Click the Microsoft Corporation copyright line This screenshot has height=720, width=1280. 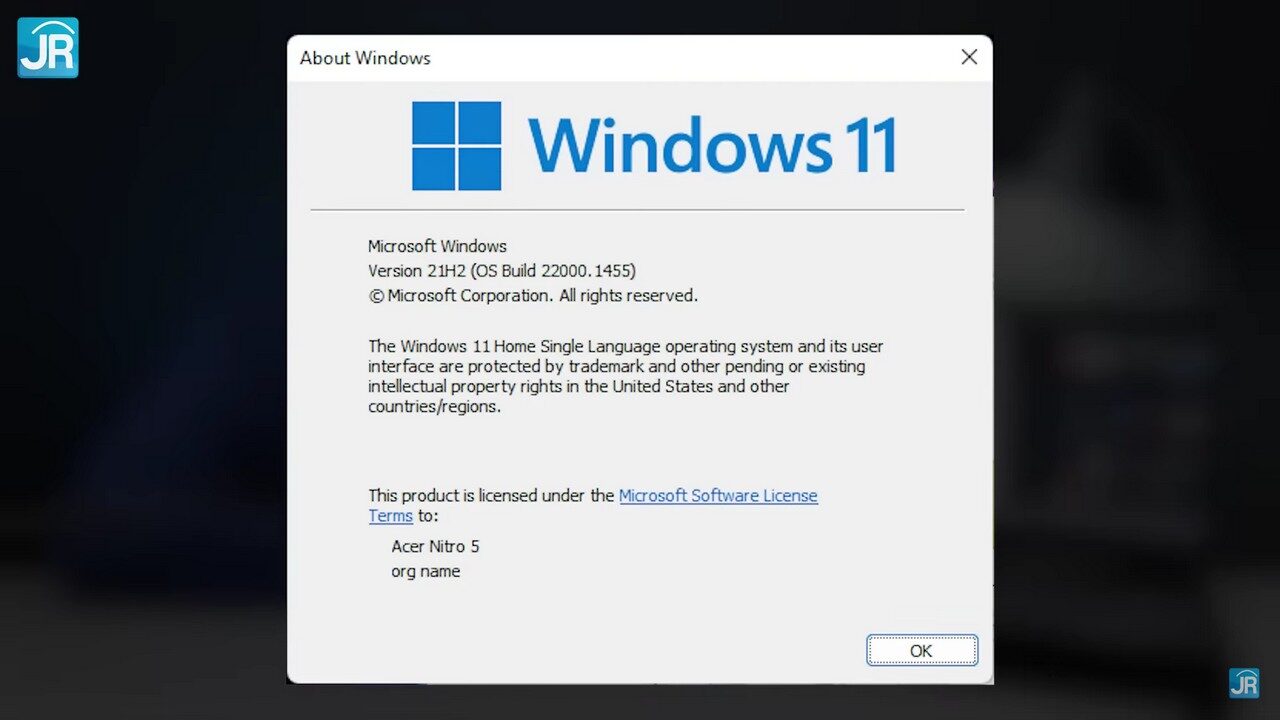[533, 296]
